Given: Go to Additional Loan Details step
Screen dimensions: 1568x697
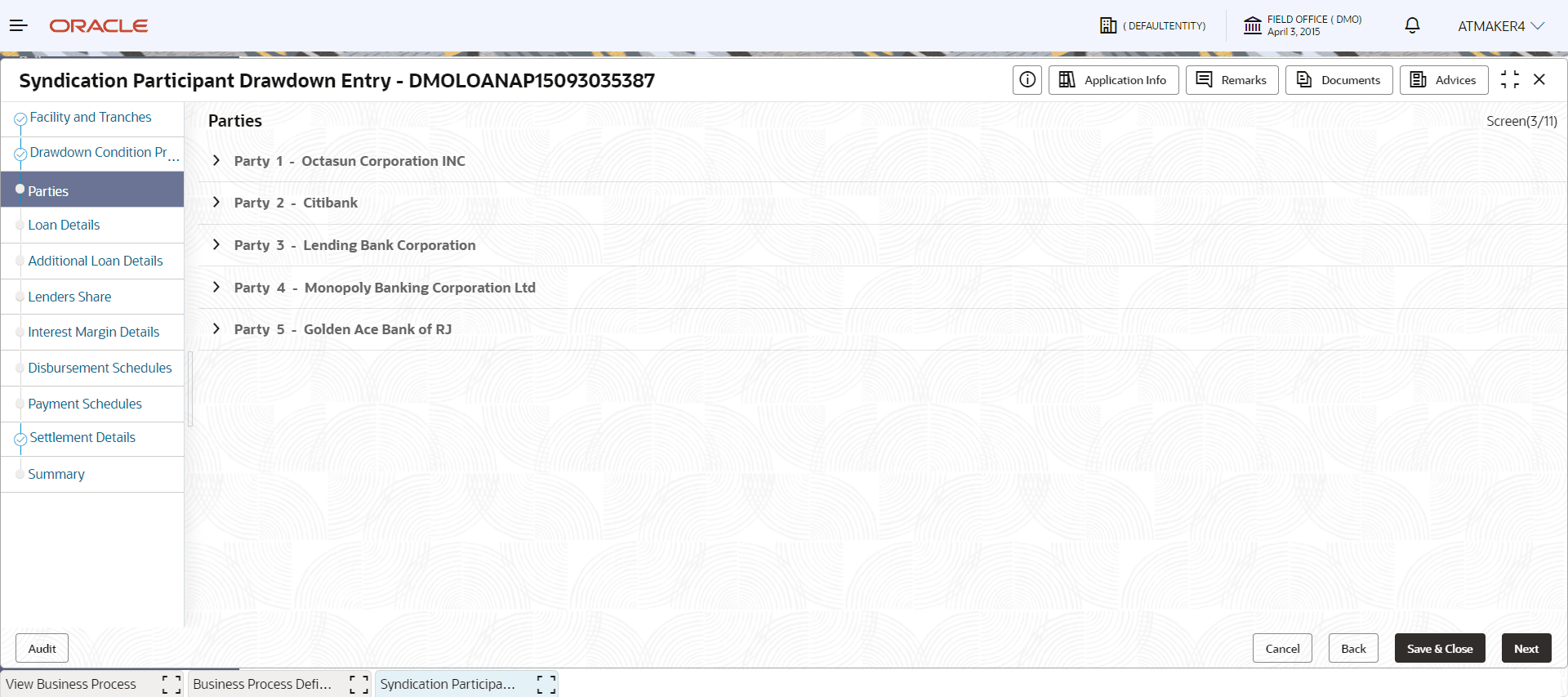Looking at the screenshot, I should (x=91, y=261).
